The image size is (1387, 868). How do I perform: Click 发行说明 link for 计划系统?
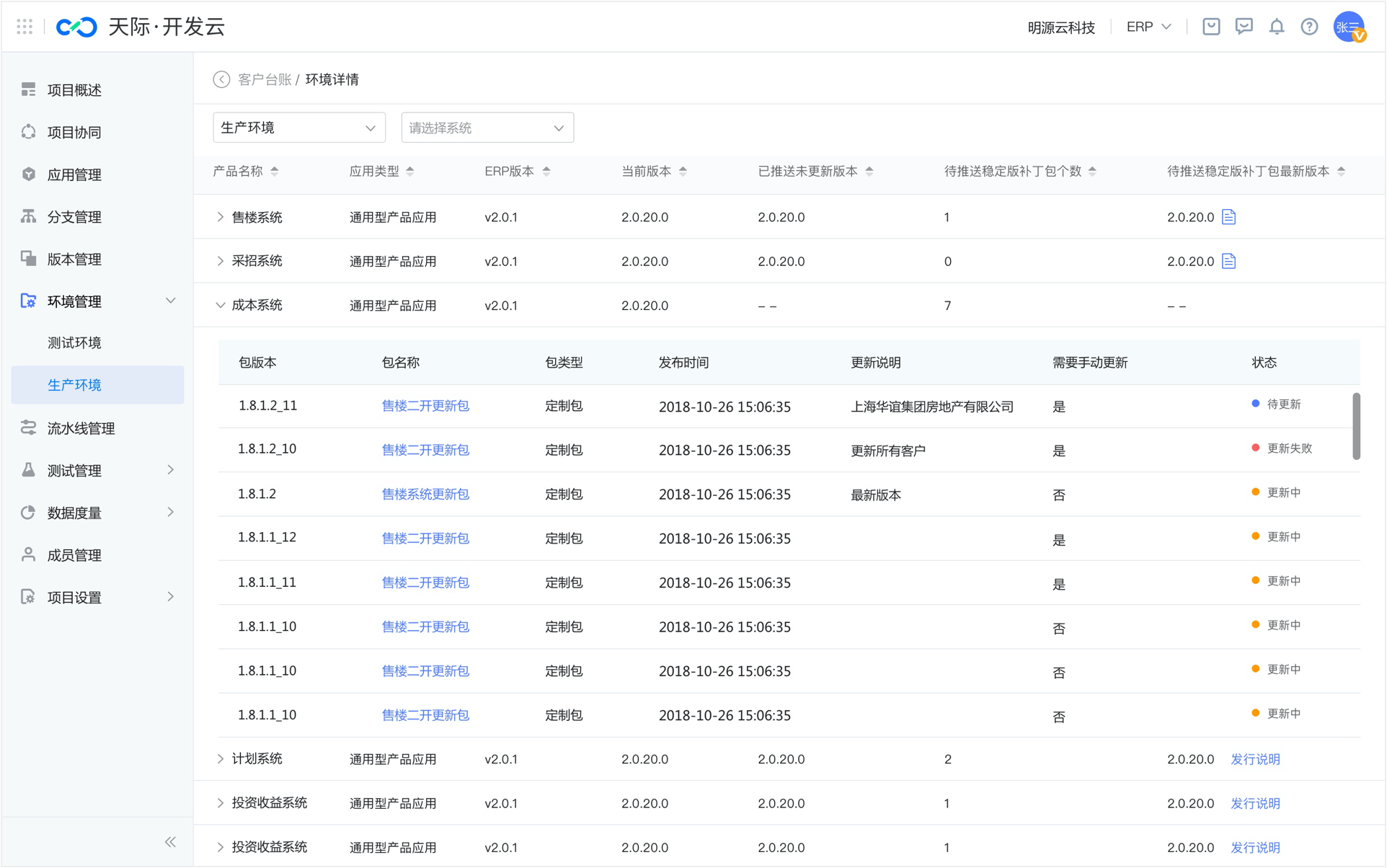[1254, 758]
